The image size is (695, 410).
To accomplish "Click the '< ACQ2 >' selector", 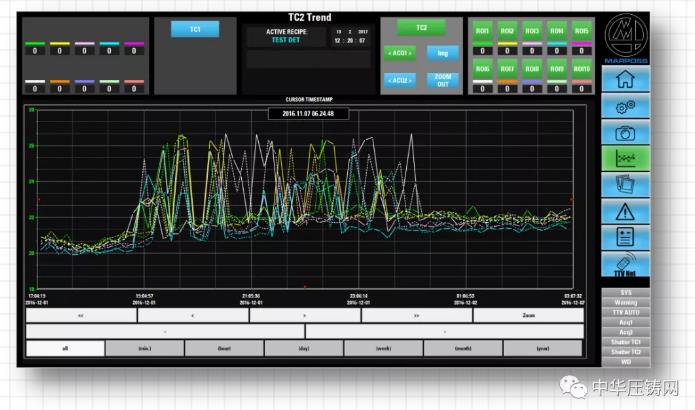I will [x=400, y=80].
